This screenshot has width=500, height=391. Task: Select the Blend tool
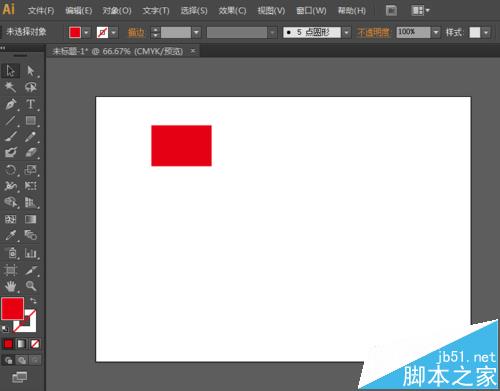click(x=31, y=235)
